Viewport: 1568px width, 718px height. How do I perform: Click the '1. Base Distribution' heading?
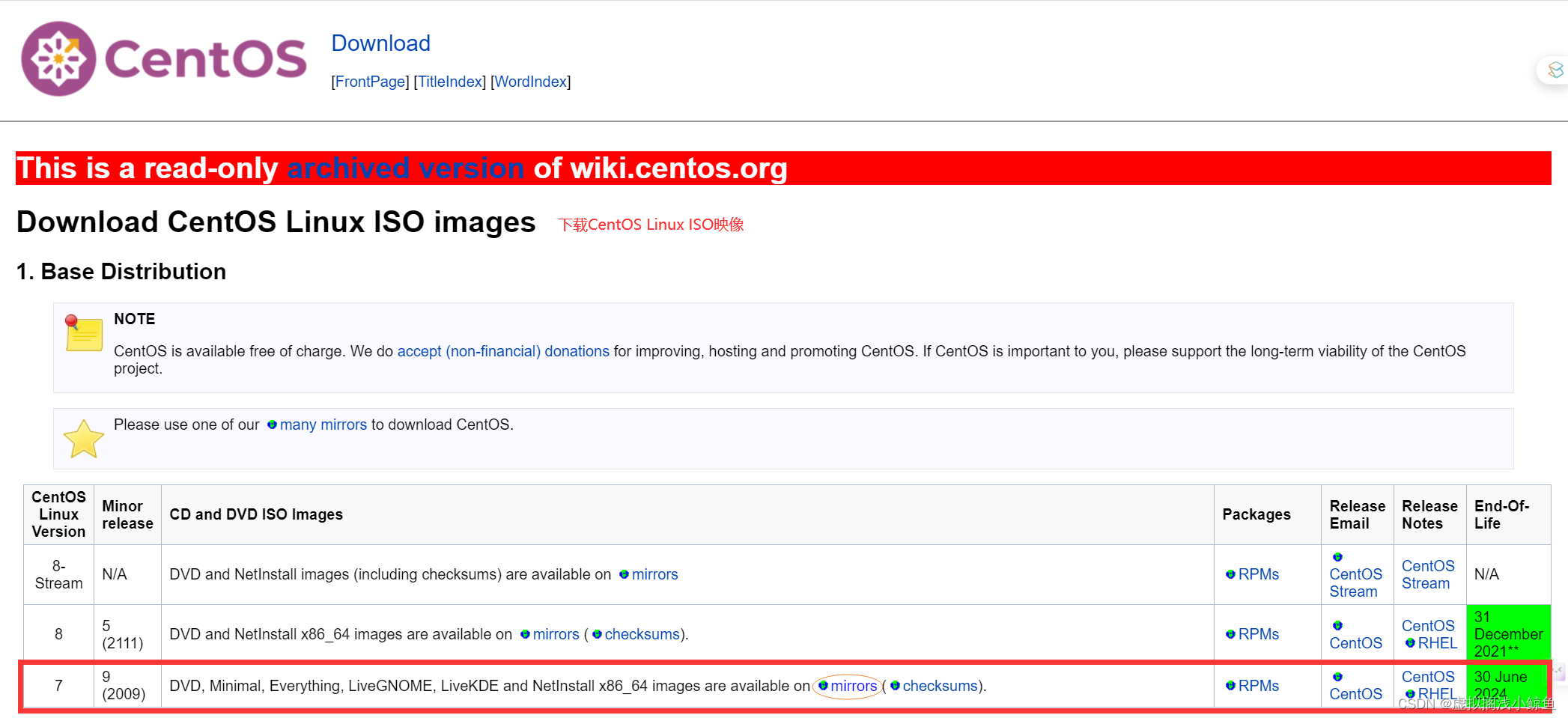click(121, 272)
